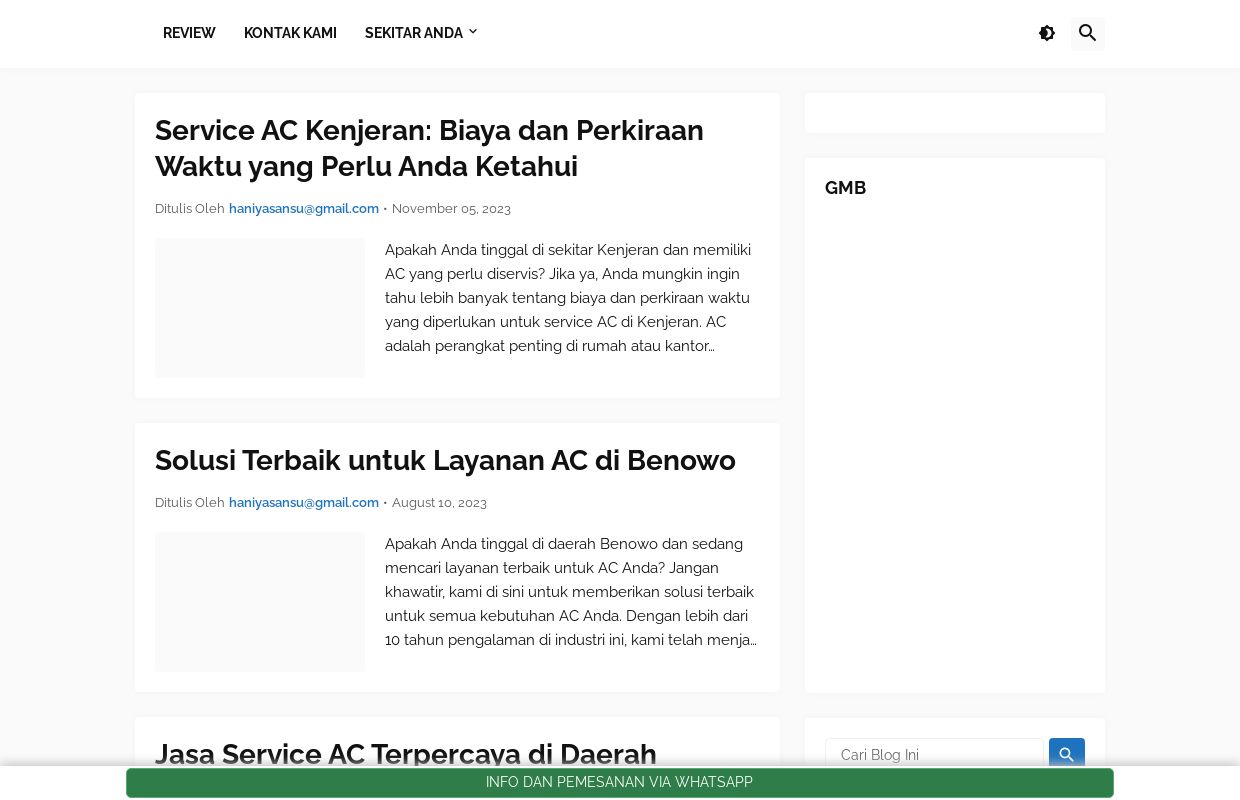
Task: Open the article about Service AC Kenjeran
Action: [x=429, y=148]
